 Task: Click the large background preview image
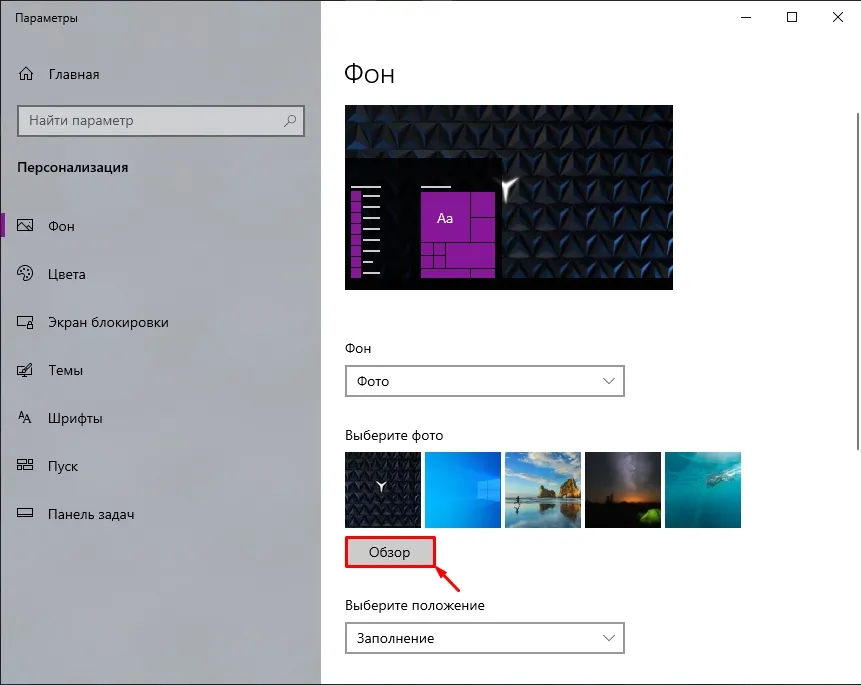tap(508, 197)
